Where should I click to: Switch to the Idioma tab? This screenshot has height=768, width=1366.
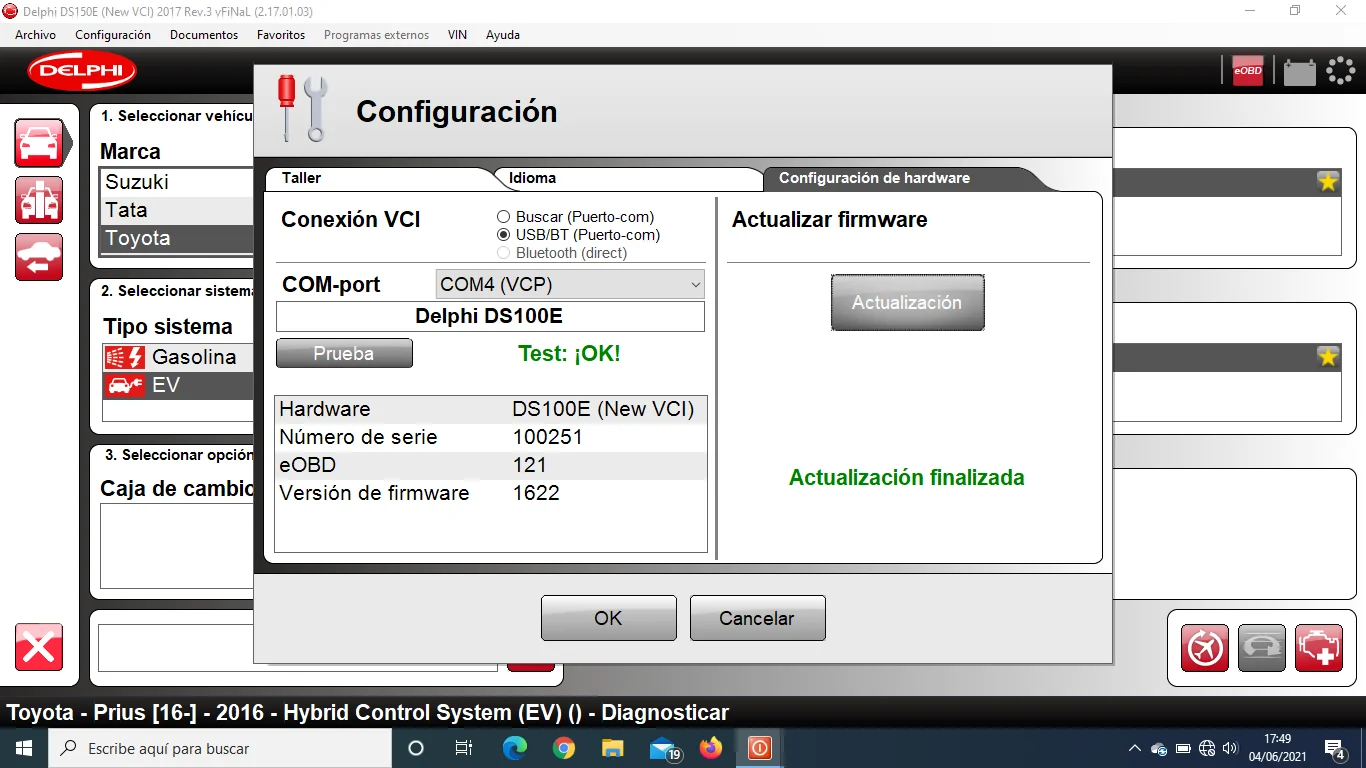click(630, 178)
